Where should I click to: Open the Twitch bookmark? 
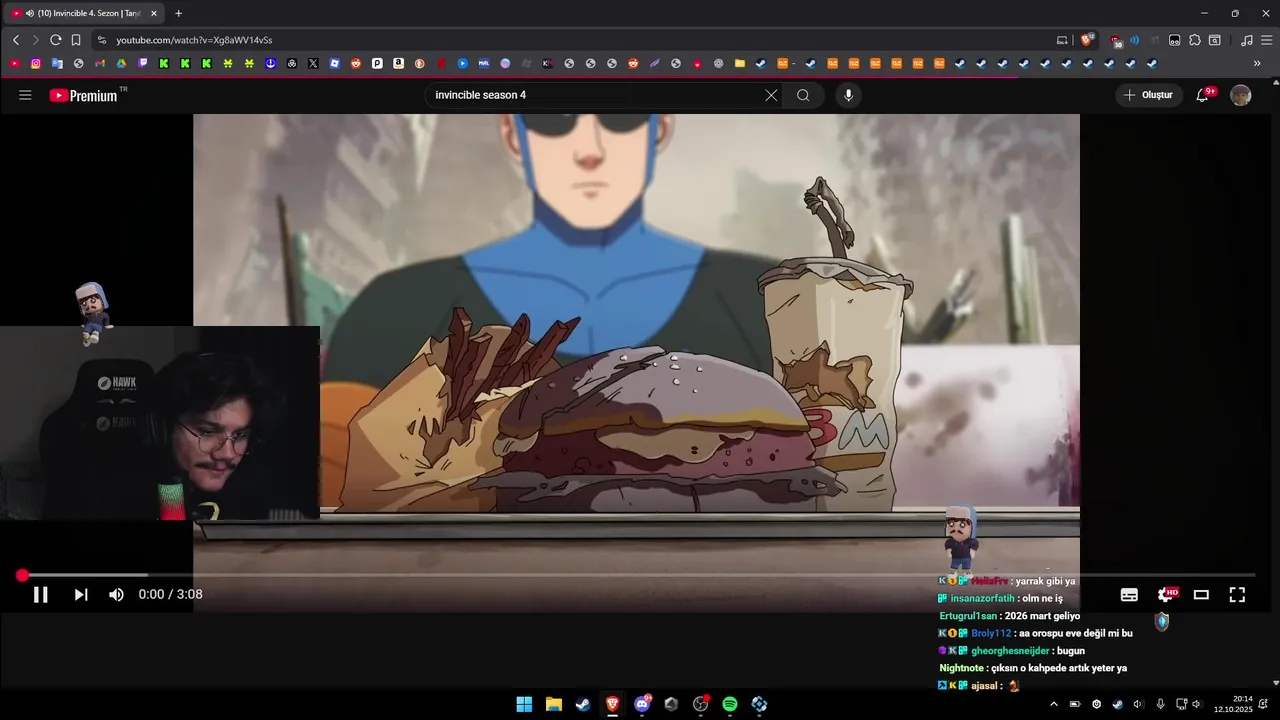pos(143,63)
